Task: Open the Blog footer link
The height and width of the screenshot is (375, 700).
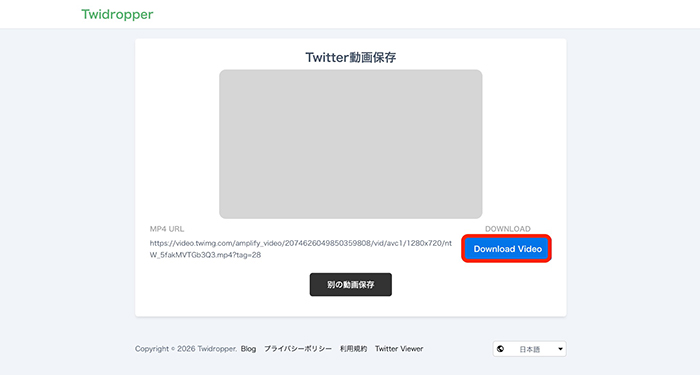Action: 248,349
